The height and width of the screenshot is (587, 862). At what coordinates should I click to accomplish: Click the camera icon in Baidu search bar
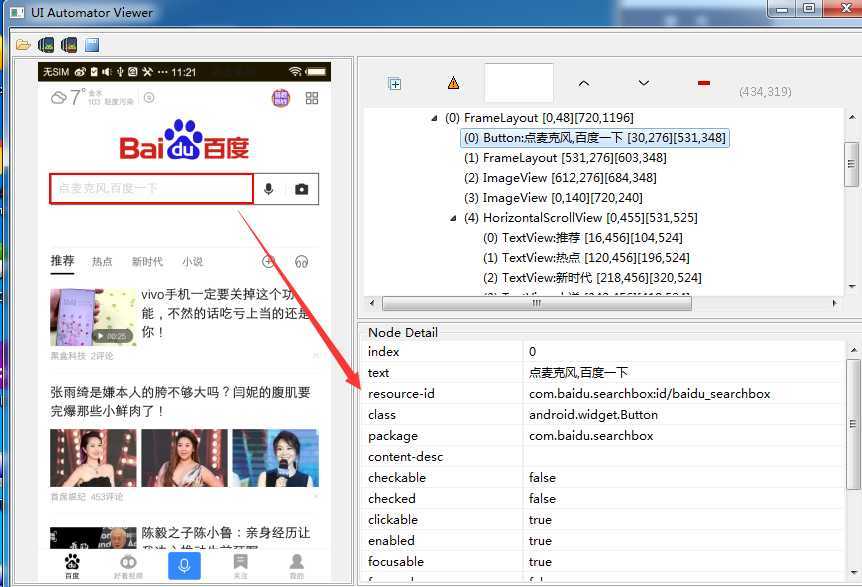(301, 189)
